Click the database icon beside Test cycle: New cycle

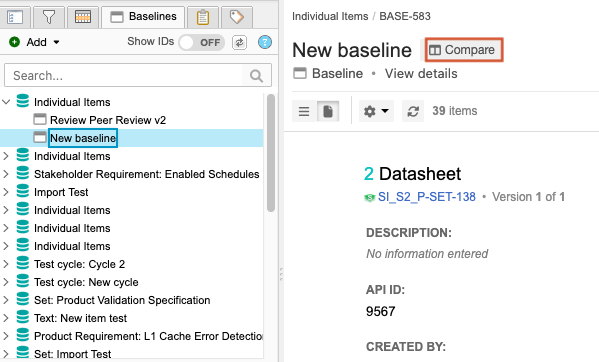point(23,281)
